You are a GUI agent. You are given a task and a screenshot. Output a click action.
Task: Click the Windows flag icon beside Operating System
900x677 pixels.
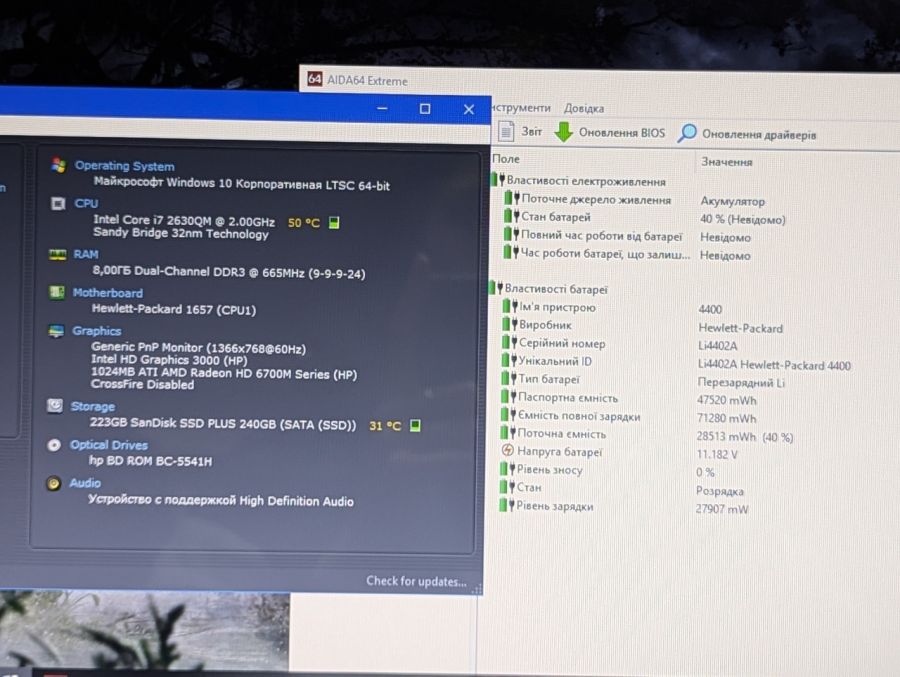59,165
